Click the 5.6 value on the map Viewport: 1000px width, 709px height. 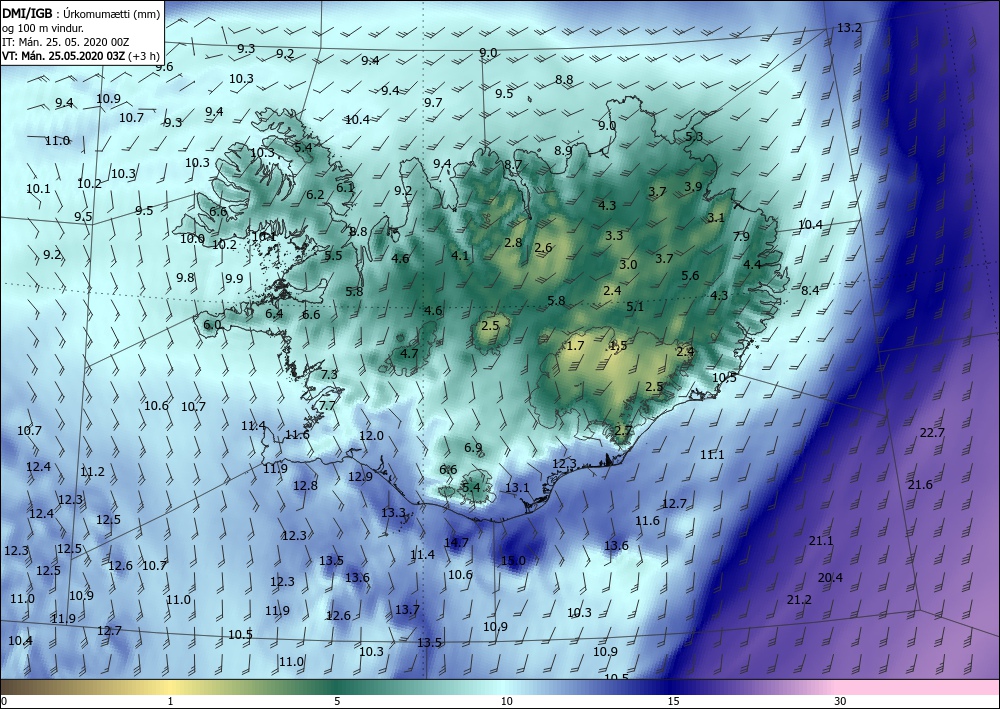click(690, 275)
